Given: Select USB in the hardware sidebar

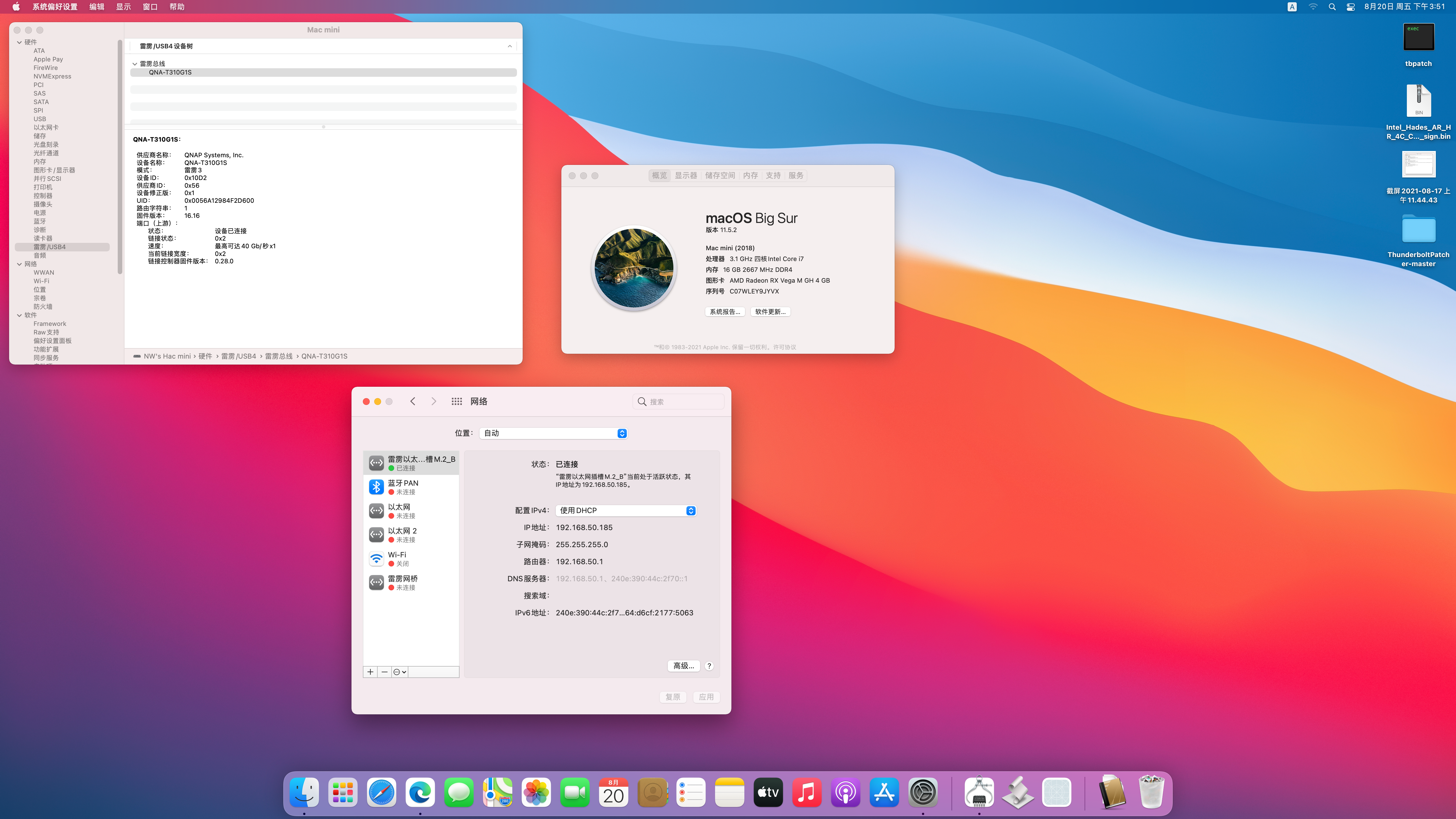Looking at the screenshot, I should point(40,119).
